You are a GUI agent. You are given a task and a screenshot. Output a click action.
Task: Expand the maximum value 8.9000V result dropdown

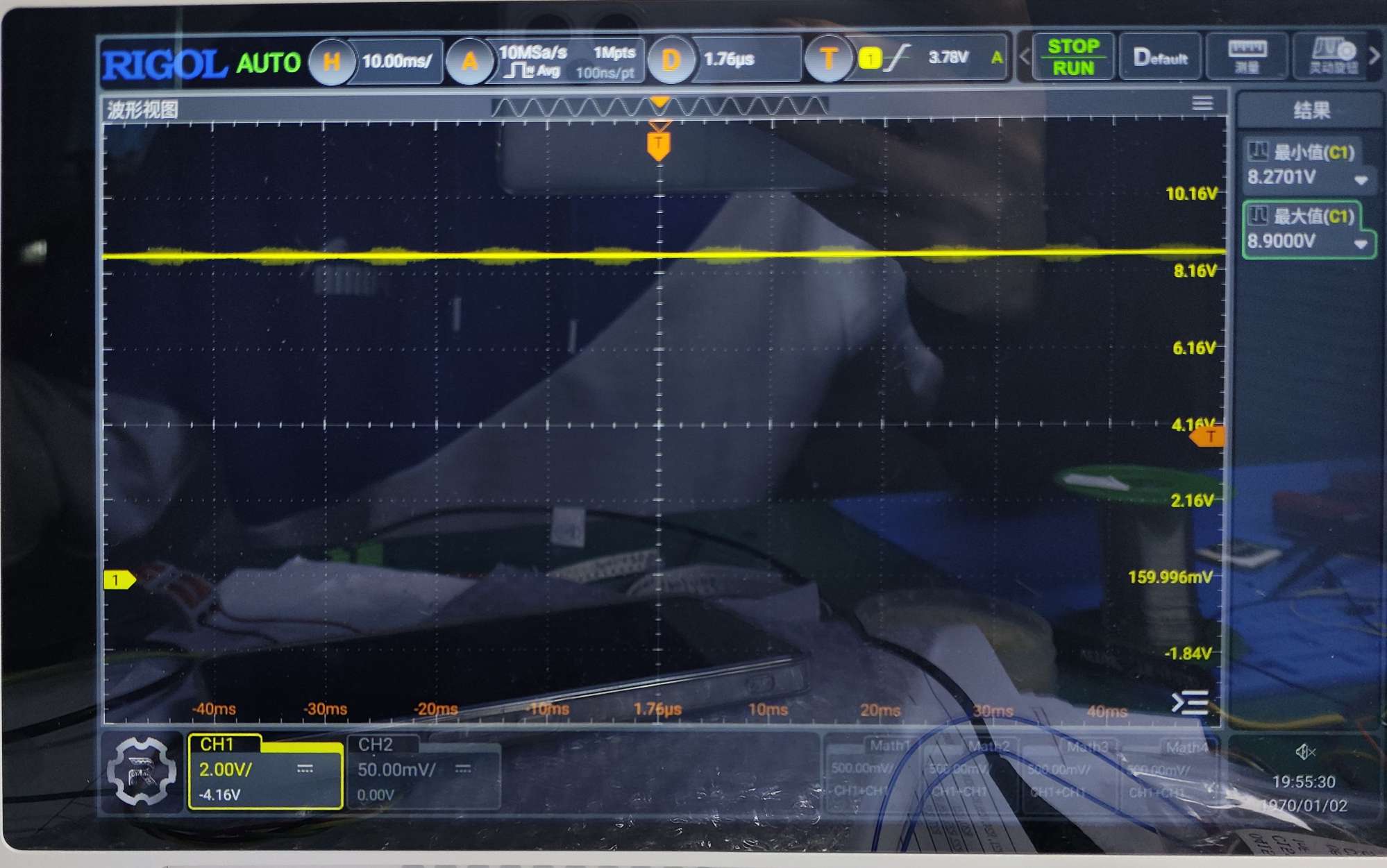point(1361,244)
